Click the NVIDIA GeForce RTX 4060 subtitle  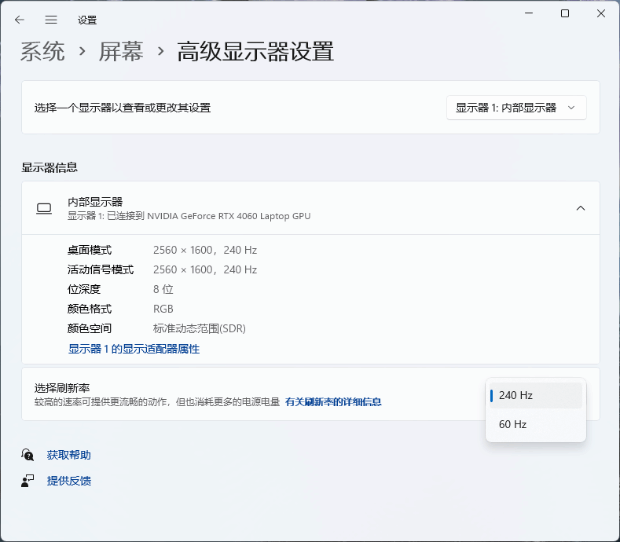(x=189, y=216)
